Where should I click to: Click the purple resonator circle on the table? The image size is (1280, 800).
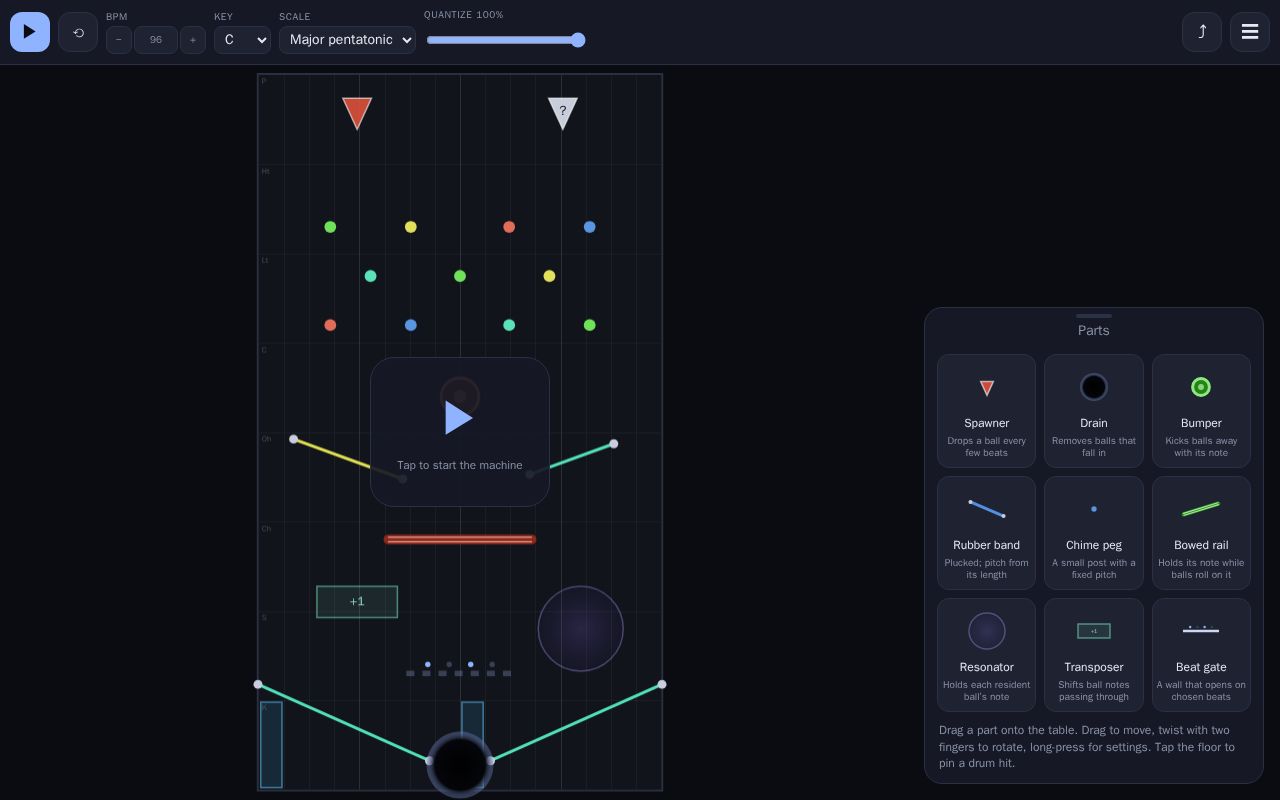(581, 629)
